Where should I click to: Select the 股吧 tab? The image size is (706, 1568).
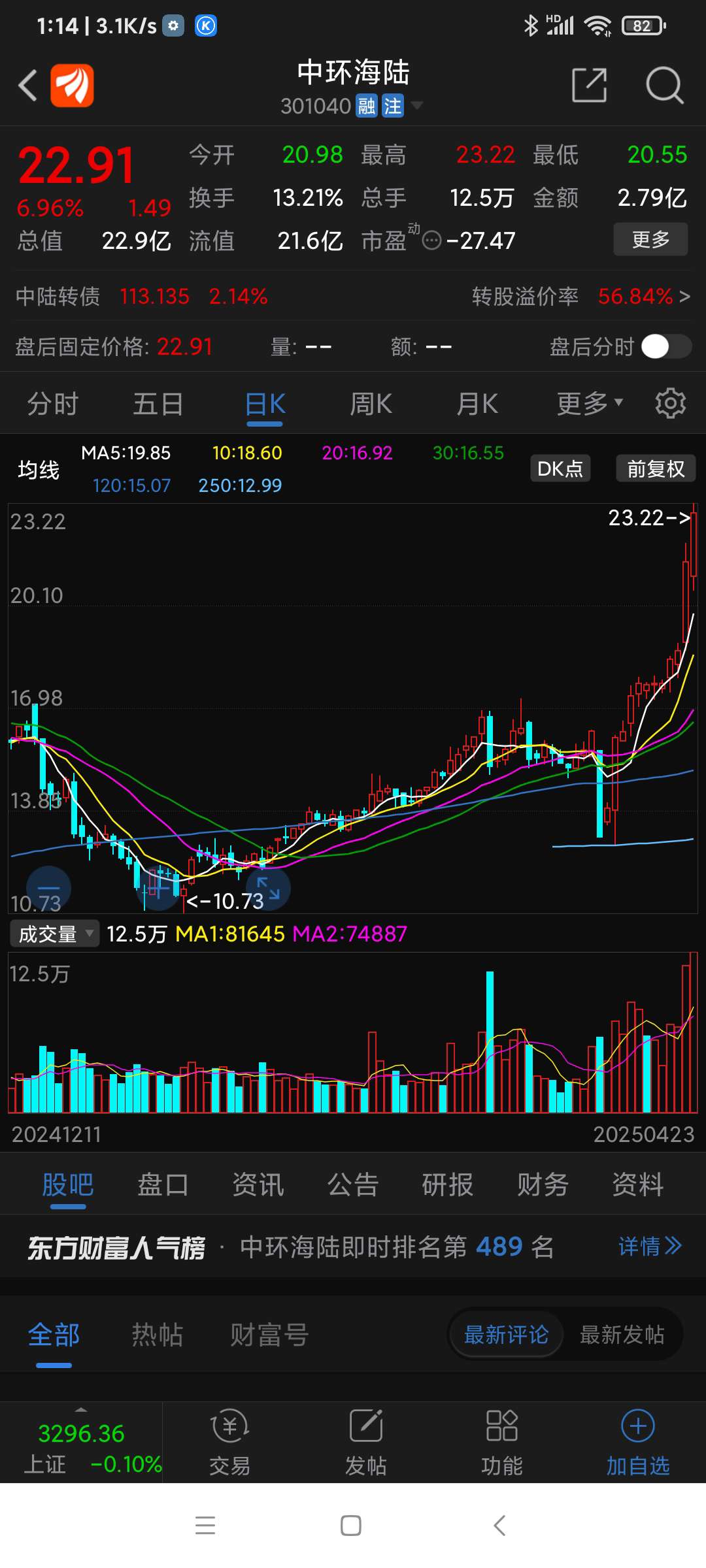(x=68, y=1184)
